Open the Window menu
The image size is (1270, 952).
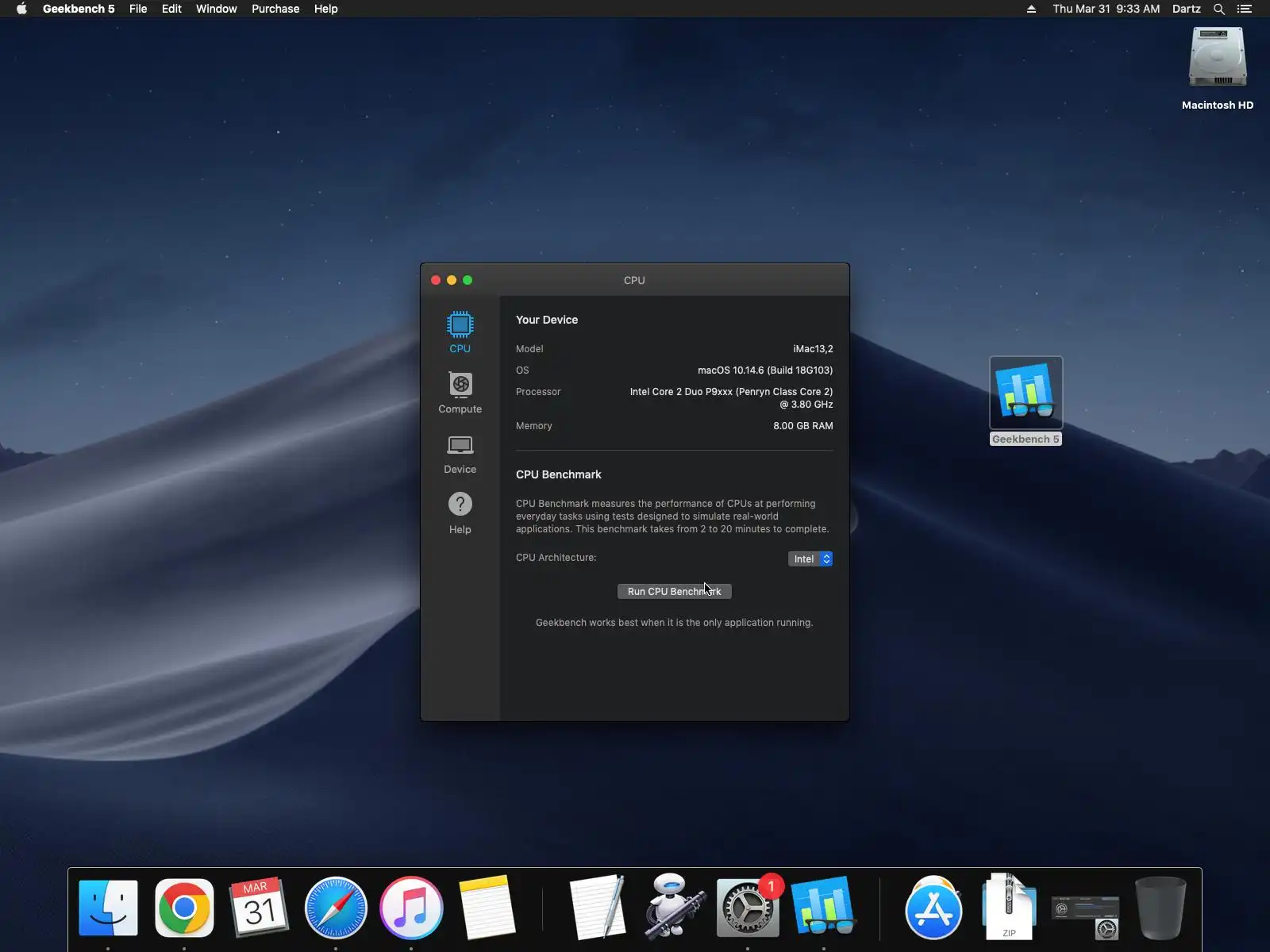(x=217, y=9)
